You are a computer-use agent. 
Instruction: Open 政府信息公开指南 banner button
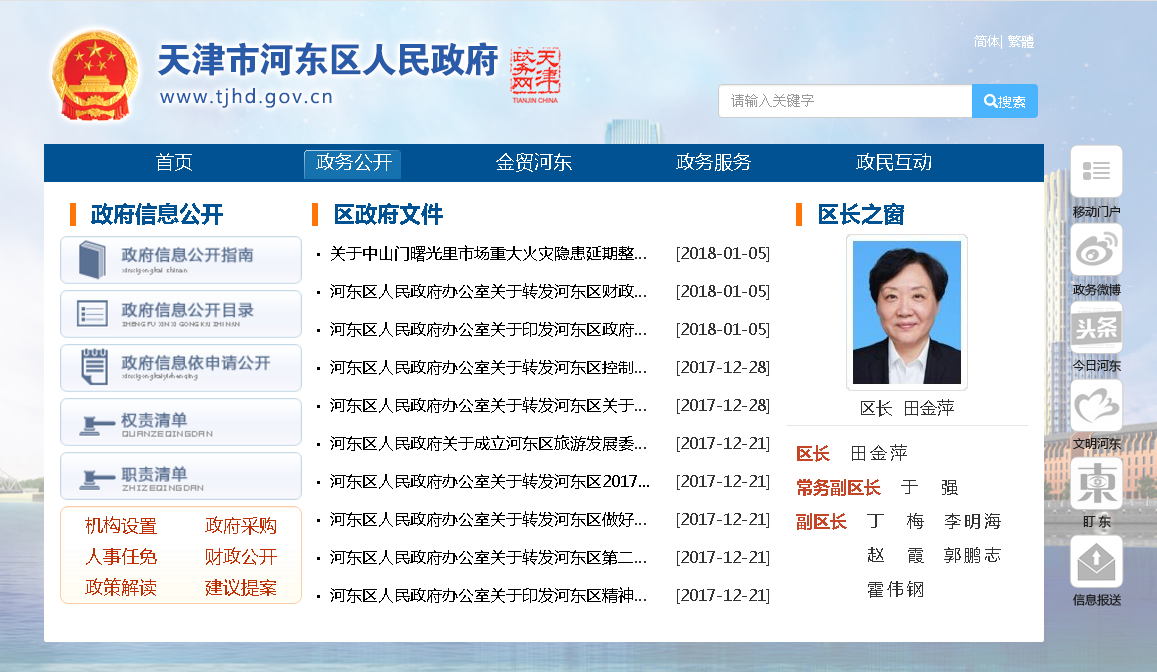pos(181,260)
